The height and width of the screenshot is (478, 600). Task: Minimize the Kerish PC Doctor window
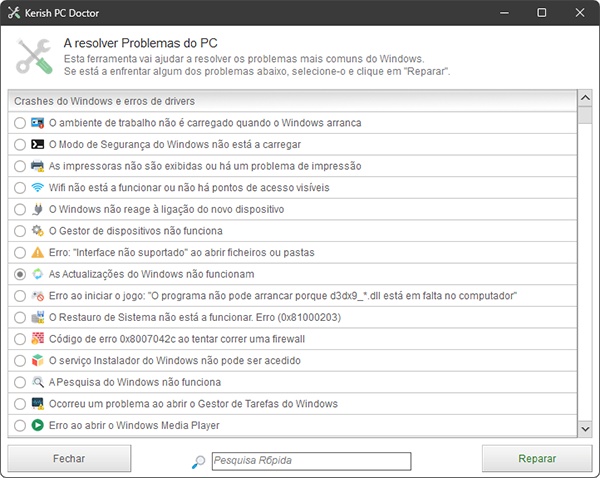[504, 13]
